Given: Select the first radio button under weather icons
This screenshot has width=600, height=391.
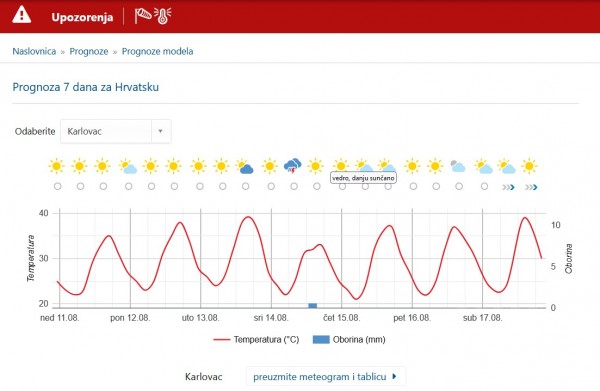Looking at the screenshot, I should click(x=57, y=186).
